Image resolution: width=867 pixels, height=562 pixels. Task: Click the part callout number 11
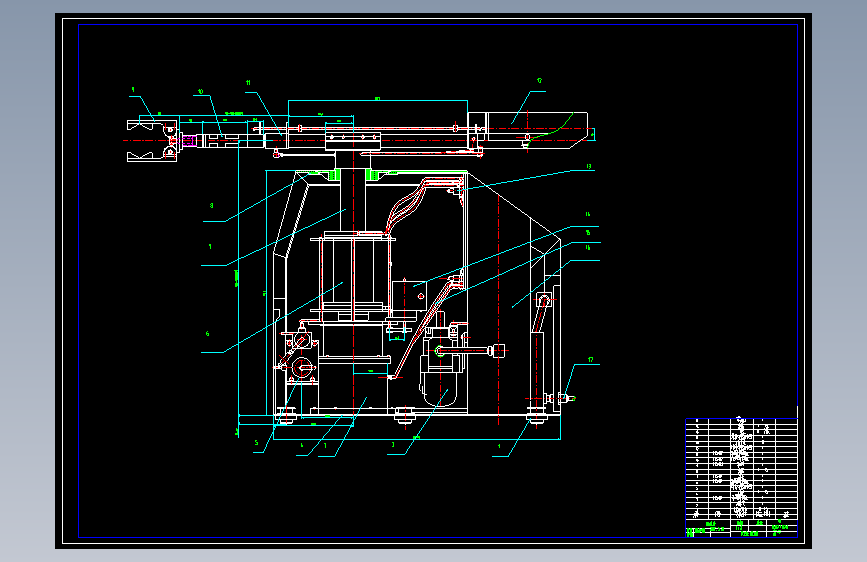pyautogui.click(x=248, y=82)
